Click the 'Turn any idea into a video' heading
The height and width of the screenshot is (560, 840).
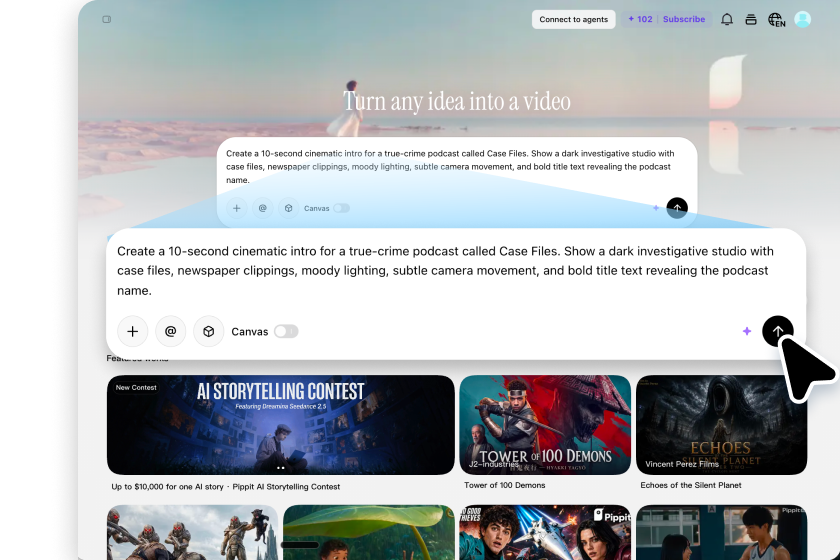coord(456,101)
